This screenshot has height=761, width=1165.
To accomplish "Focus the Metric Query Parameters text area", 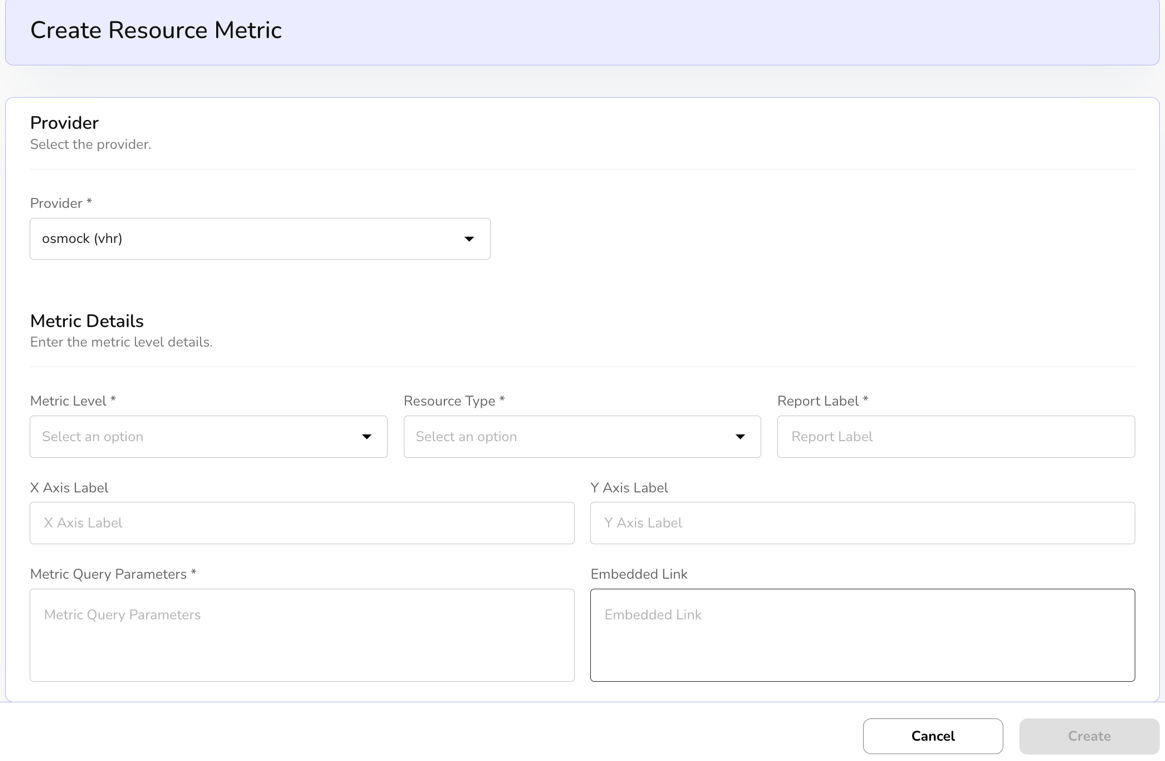I will pyautogui.click(x=302, y=635).
